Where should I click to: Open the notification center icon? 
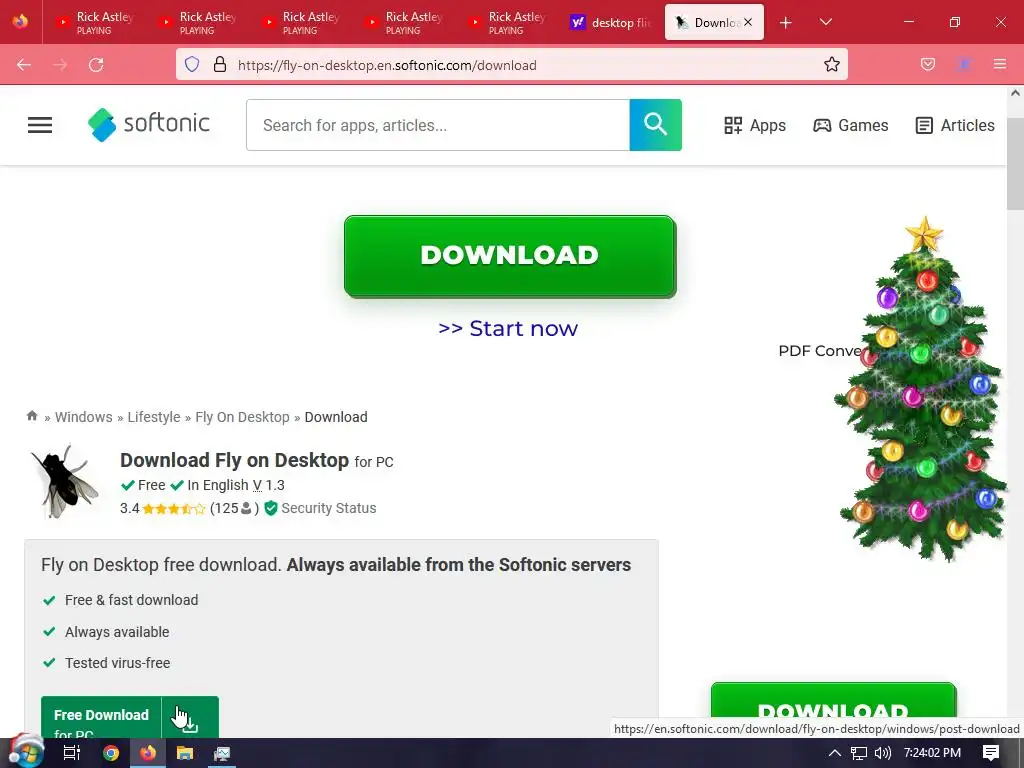(991, 753)
